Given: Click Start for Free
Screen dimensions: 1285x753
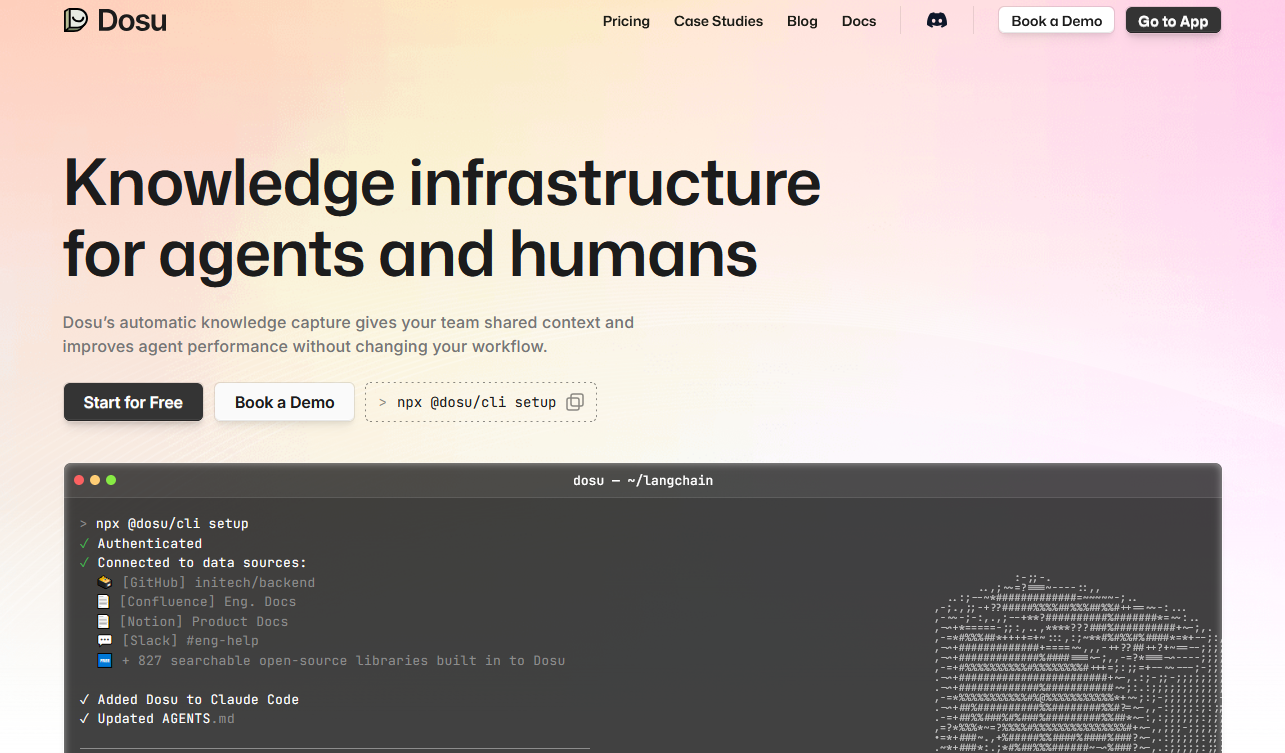Looking at the screenshot, I should 133,402.
